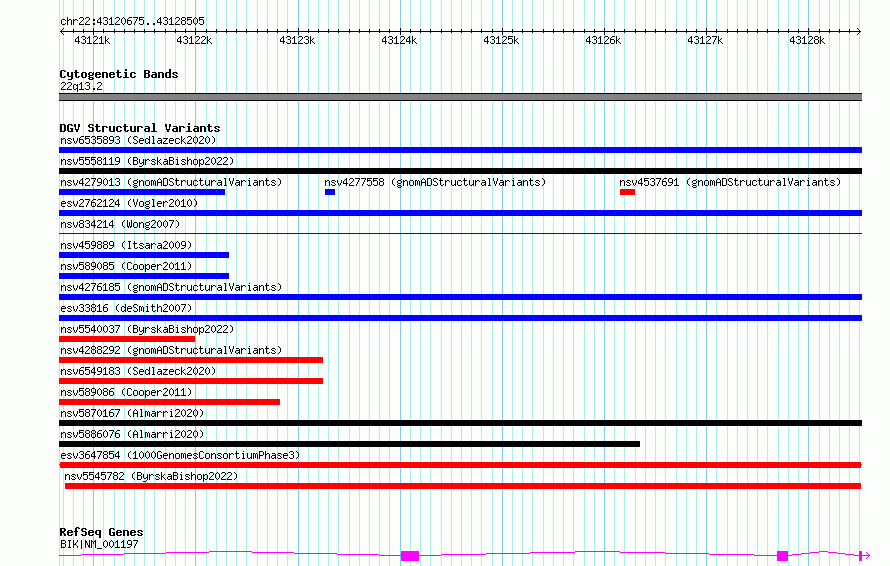Click the BIK gene end arrow
The width and height of the screenshot is (890, 566).
(x=864, y=556)
